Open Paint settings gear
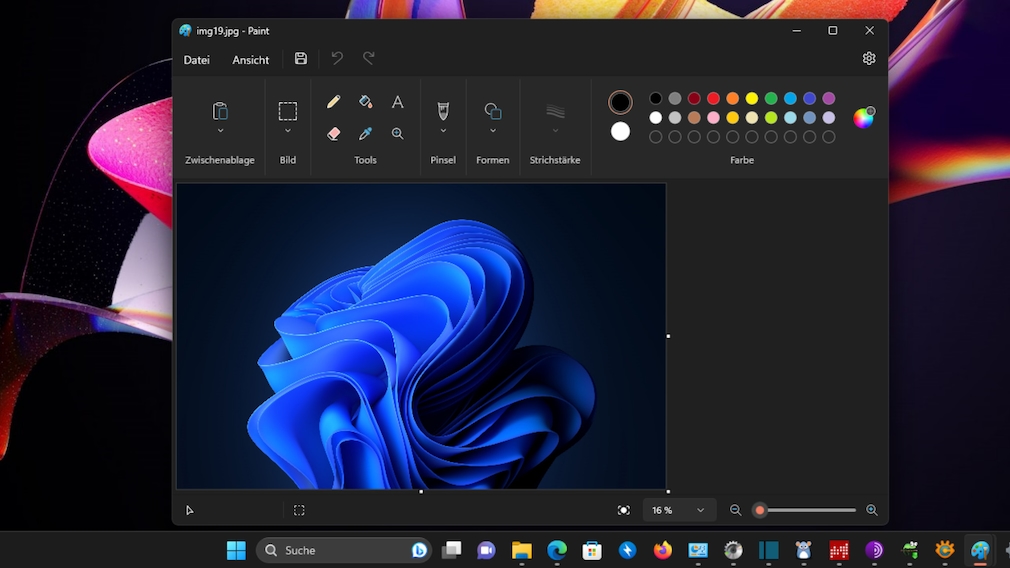The width and height of the screenshot is (1010, 568). tap(869, 59)
